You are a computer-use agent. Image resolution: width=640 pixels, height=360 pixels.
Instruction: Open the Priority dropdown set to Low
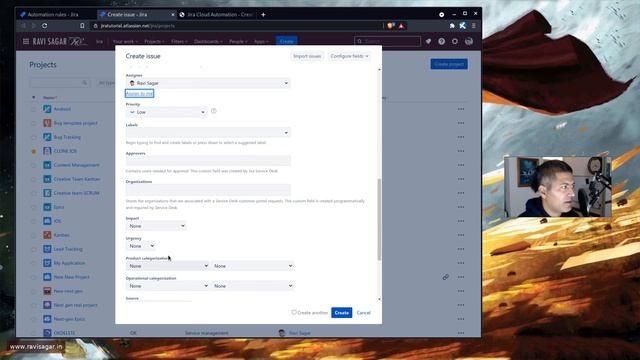(167, 112)
